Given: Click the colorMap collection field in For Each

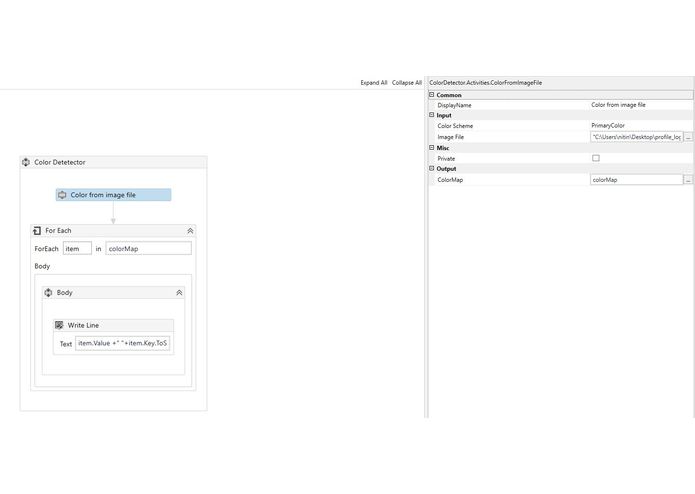Looking at the screenshot, I should tap(148, 249).
